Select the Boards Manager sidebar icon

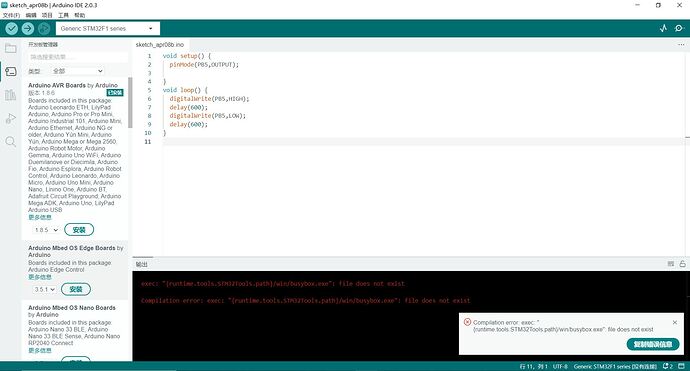point(11,71)
